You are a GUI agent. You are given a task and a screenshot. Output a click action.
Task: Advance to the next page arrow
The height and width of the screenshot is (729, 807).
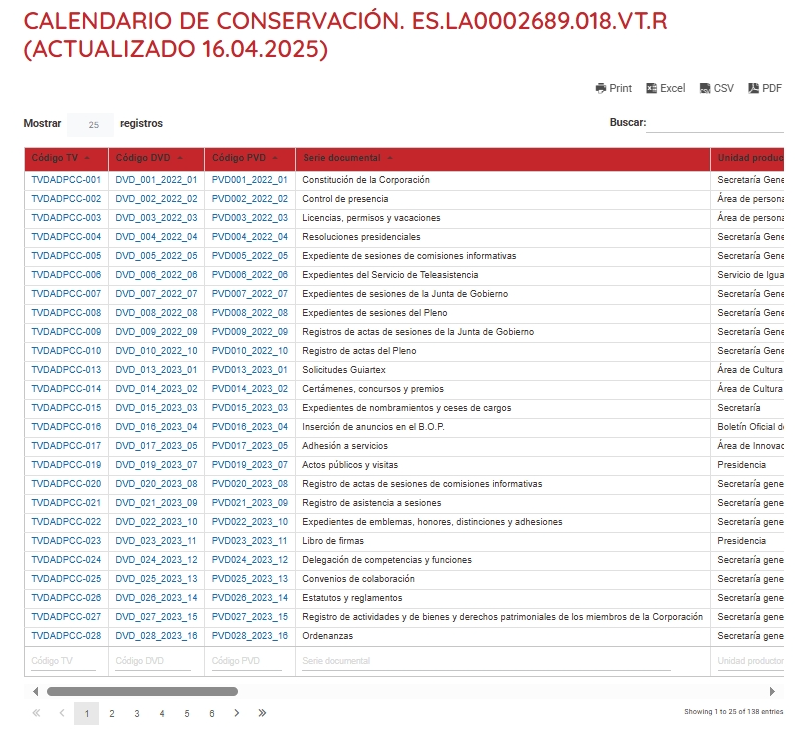[237, 713]
